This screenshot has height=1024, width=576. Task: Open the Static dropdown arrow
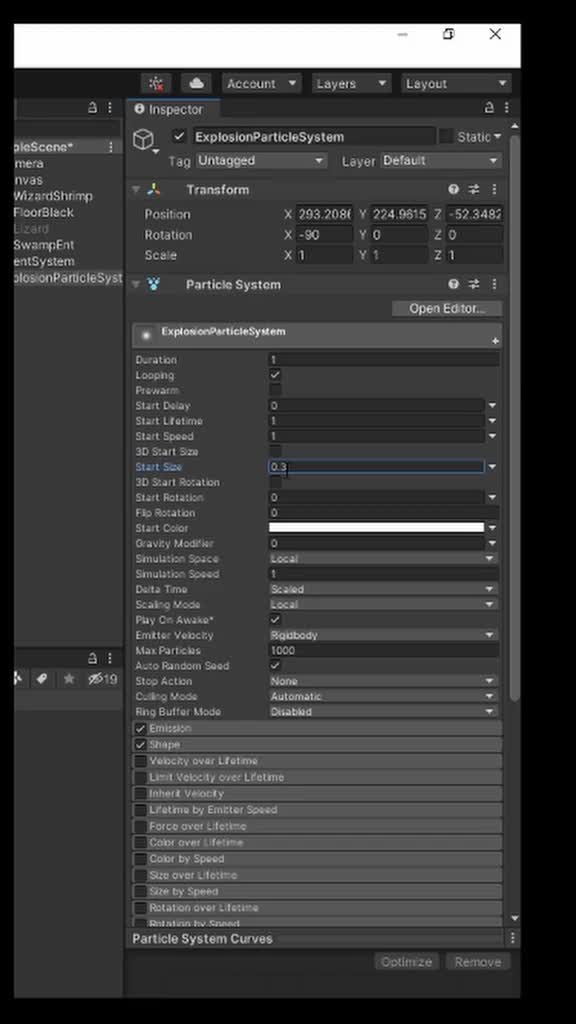(x=498, y=136)
